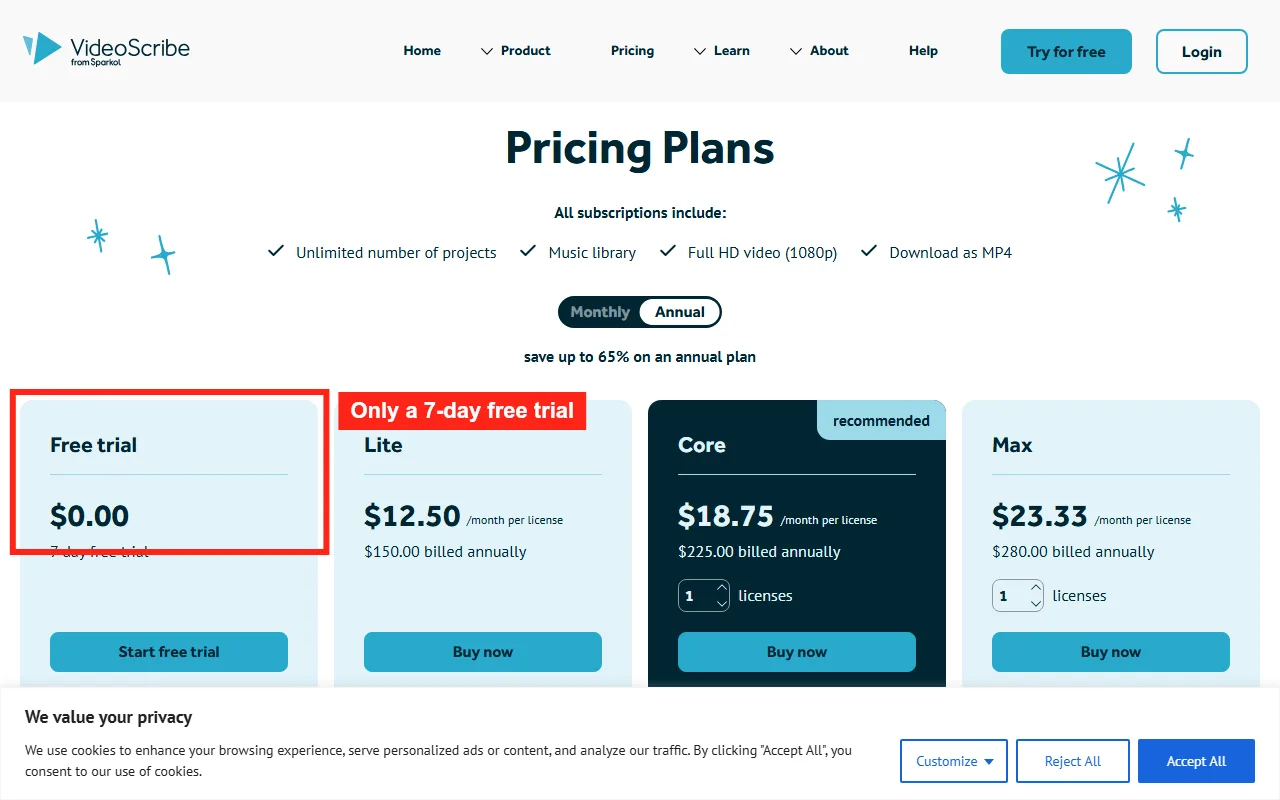This screenshot has height=800, width=1280.
Task: Click the Start free trial button
Action: 169,652
